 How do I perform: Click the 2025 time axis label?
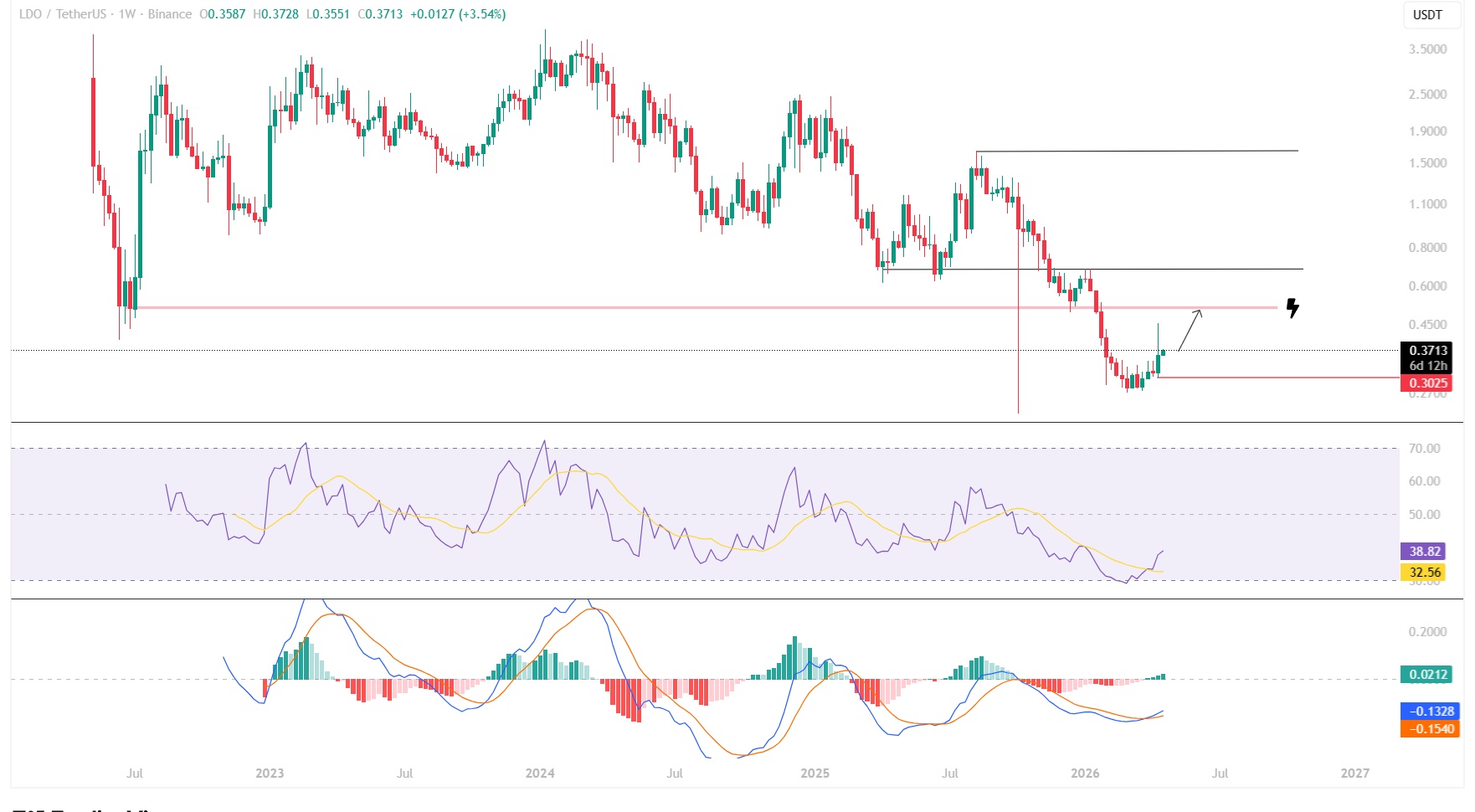(x=815, y=773)
